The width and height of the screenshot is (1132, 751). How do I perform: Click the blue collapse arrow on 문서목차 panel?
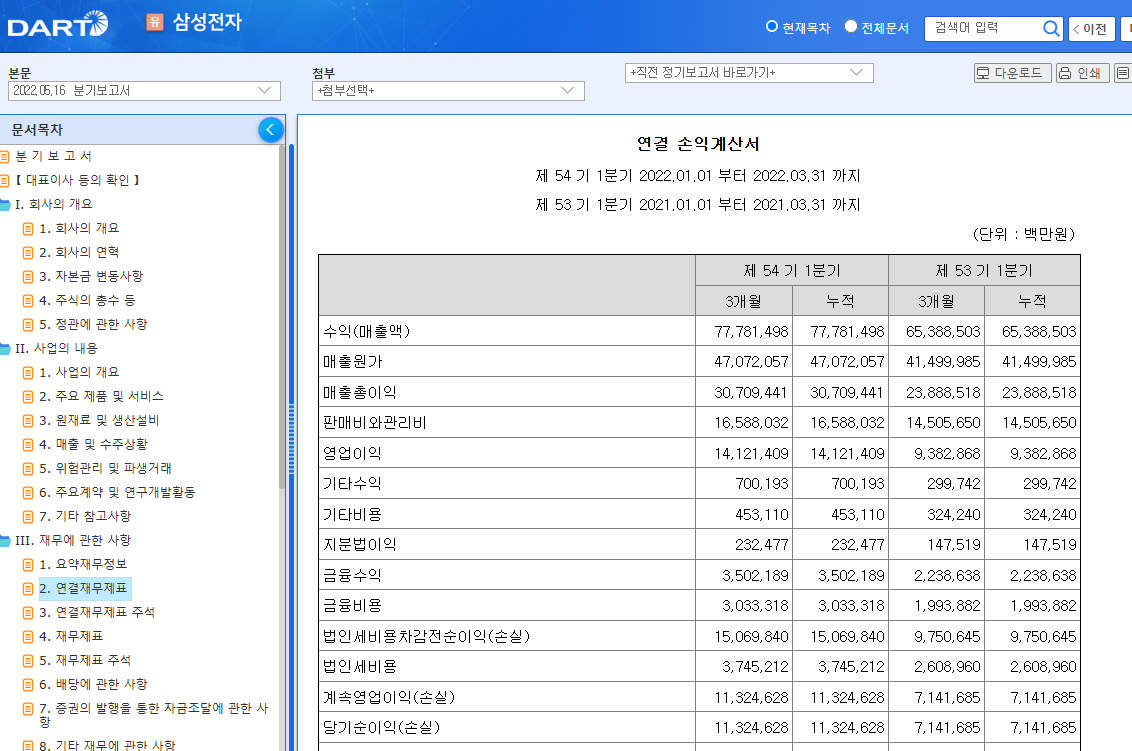pyautogui.click(x=270, y=129)
